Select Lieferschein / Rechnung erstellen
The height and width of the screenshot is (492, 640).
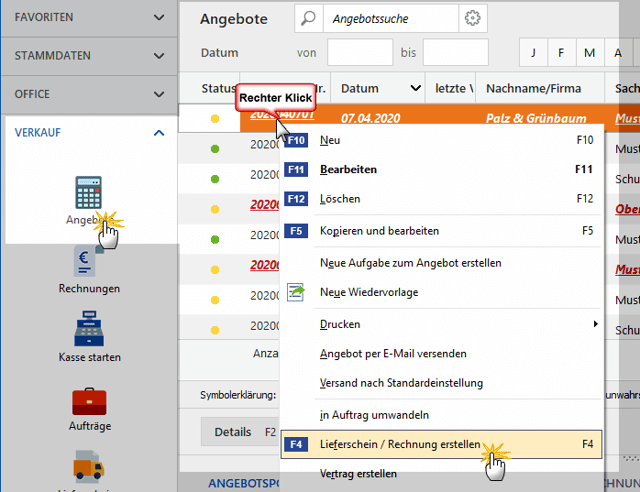tap(400, 443)
